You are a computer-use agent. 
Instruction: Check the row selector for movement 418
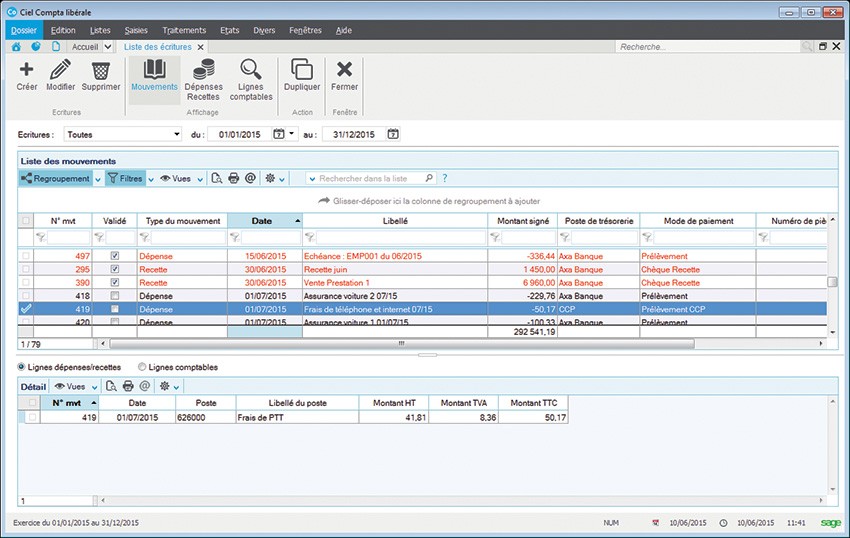(x=25, y=296)
